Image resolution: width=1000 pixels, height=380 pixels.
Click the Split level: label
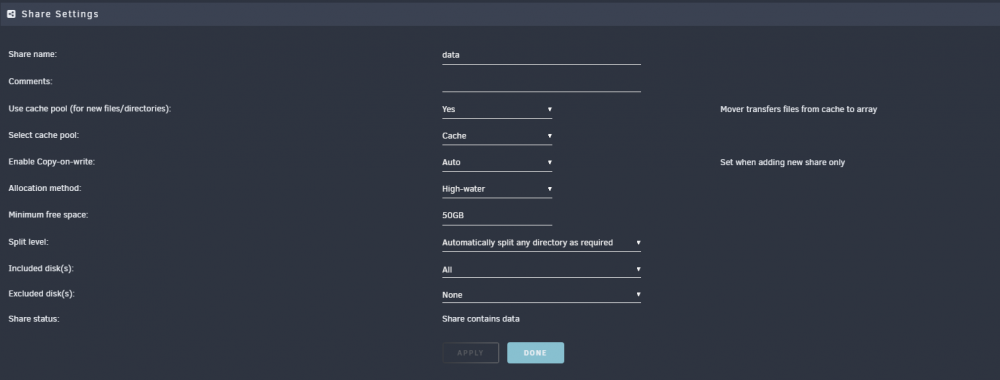click(x=29, y=242)
